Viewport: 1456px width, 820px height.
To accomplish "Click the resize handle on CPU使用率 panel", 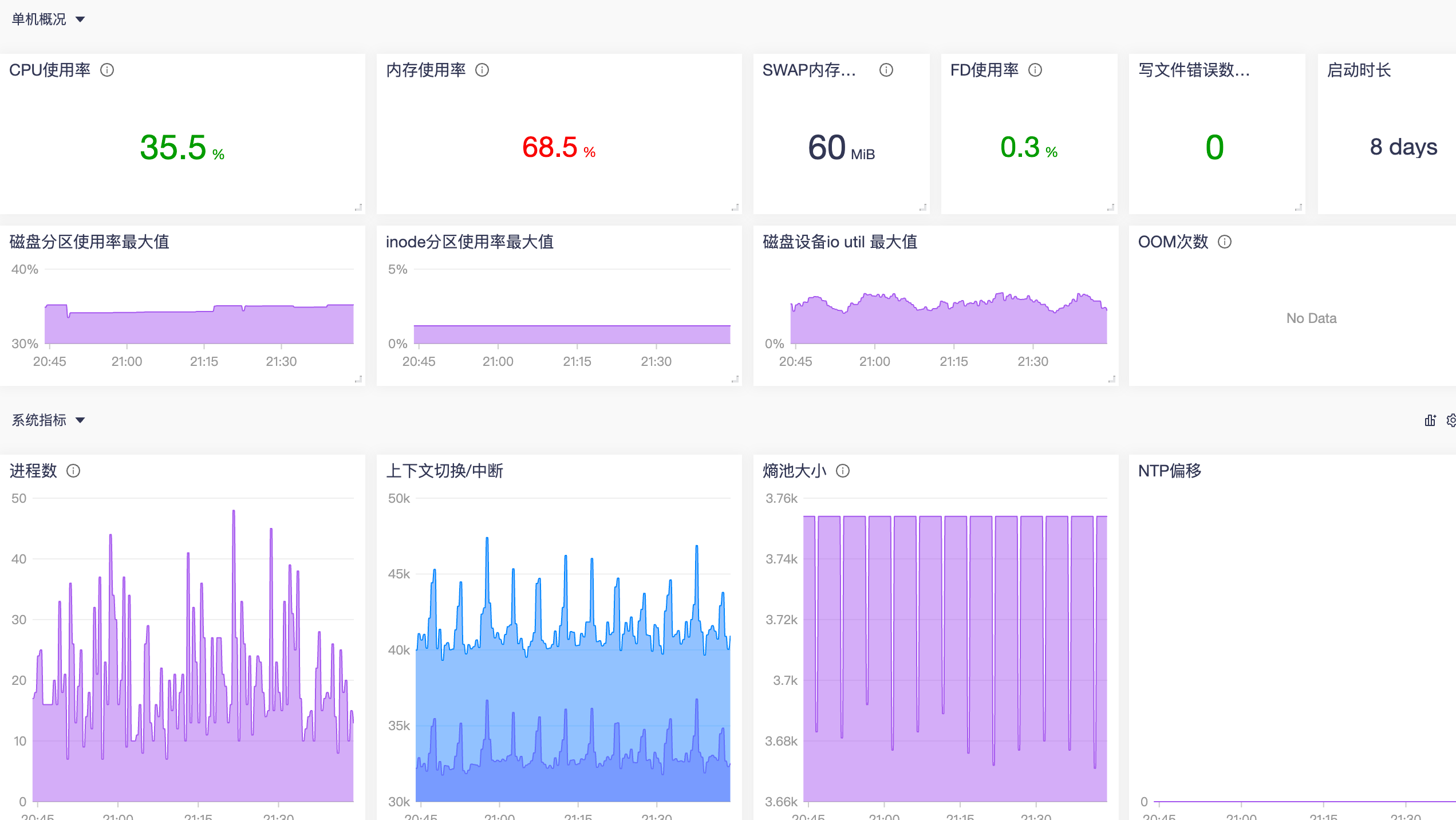I will (x=358, y=207).
